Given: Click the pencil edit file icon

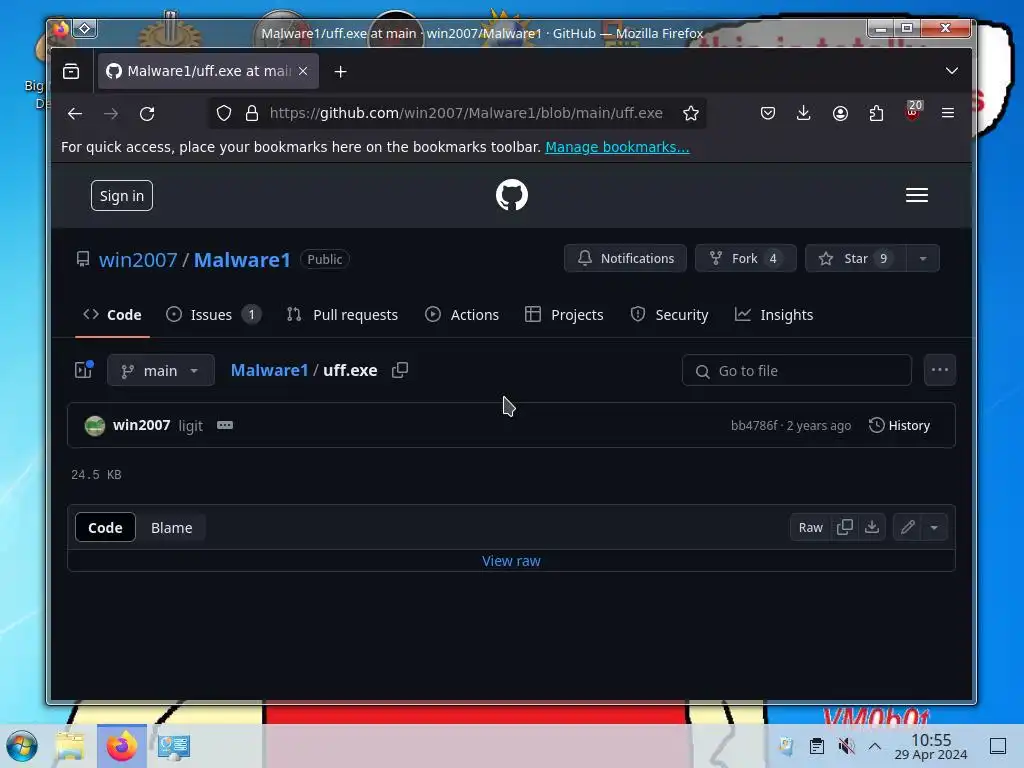Looking at the screenshot, I should coord(908,527).
